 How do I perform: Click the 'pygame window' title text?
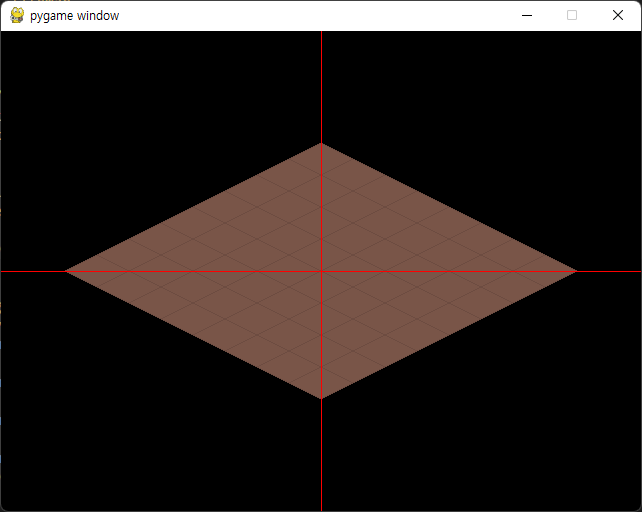pos(75,16)
